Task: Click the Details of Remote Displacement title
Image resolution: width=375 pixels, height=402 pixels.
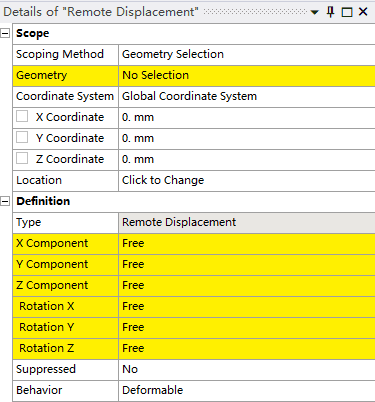Action: [101, 12]
